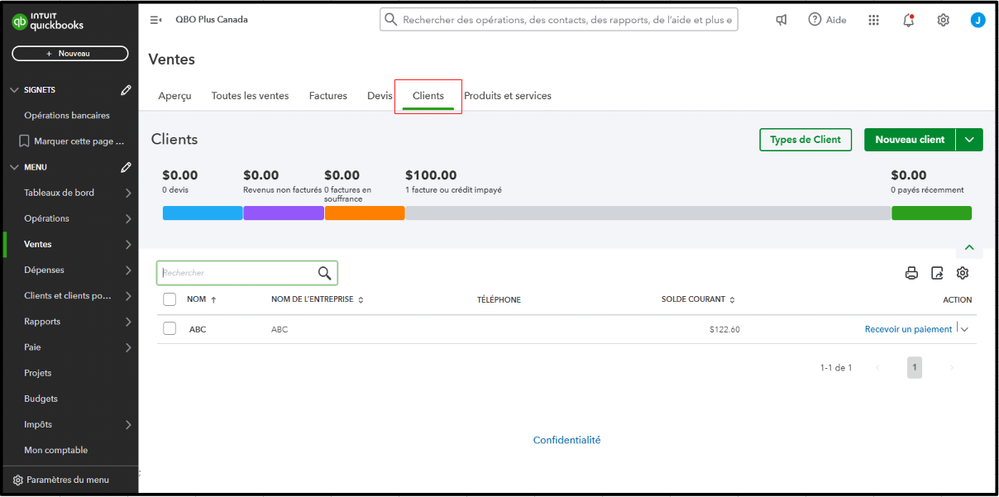Expand Tableaux de bord submenu
This screenshot has height=497, width=999.
[x=128, y=193]
